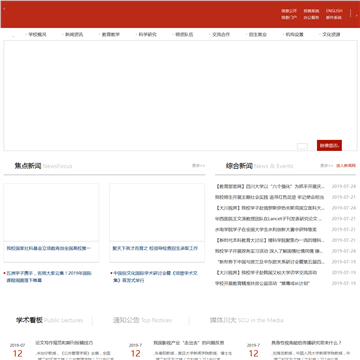Open news 【新时代本科教育大讨论】理科学院

coord(270,240)
